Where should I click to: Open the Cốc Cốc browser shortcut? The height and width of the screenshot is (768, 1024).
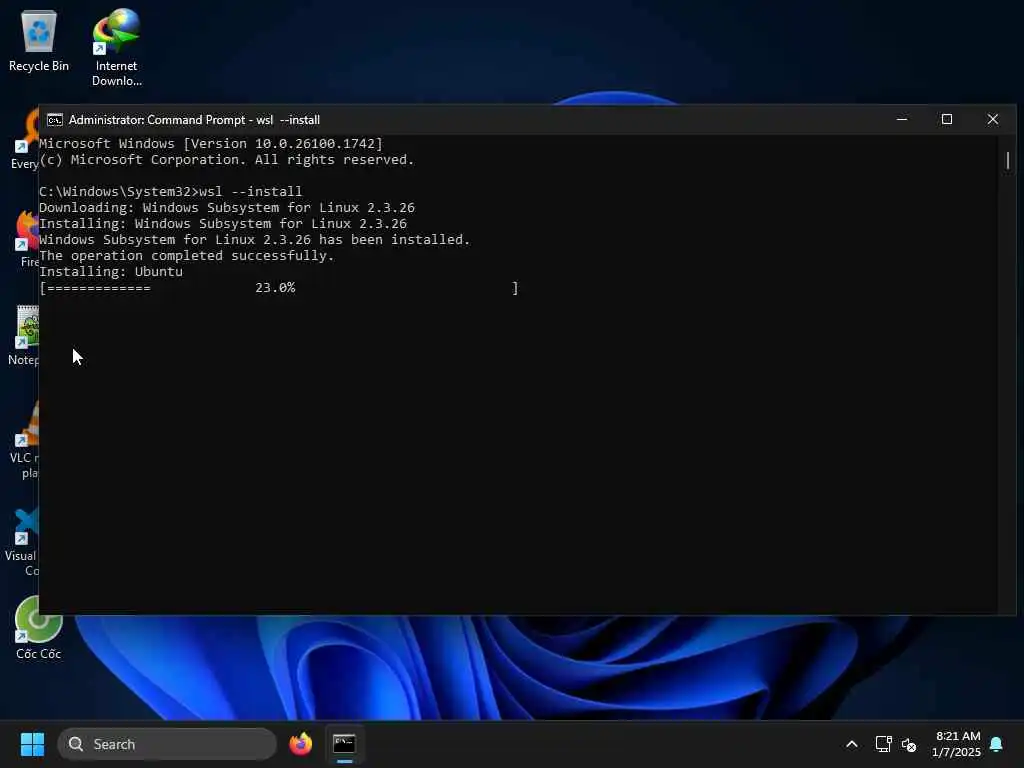click(39, 628)
